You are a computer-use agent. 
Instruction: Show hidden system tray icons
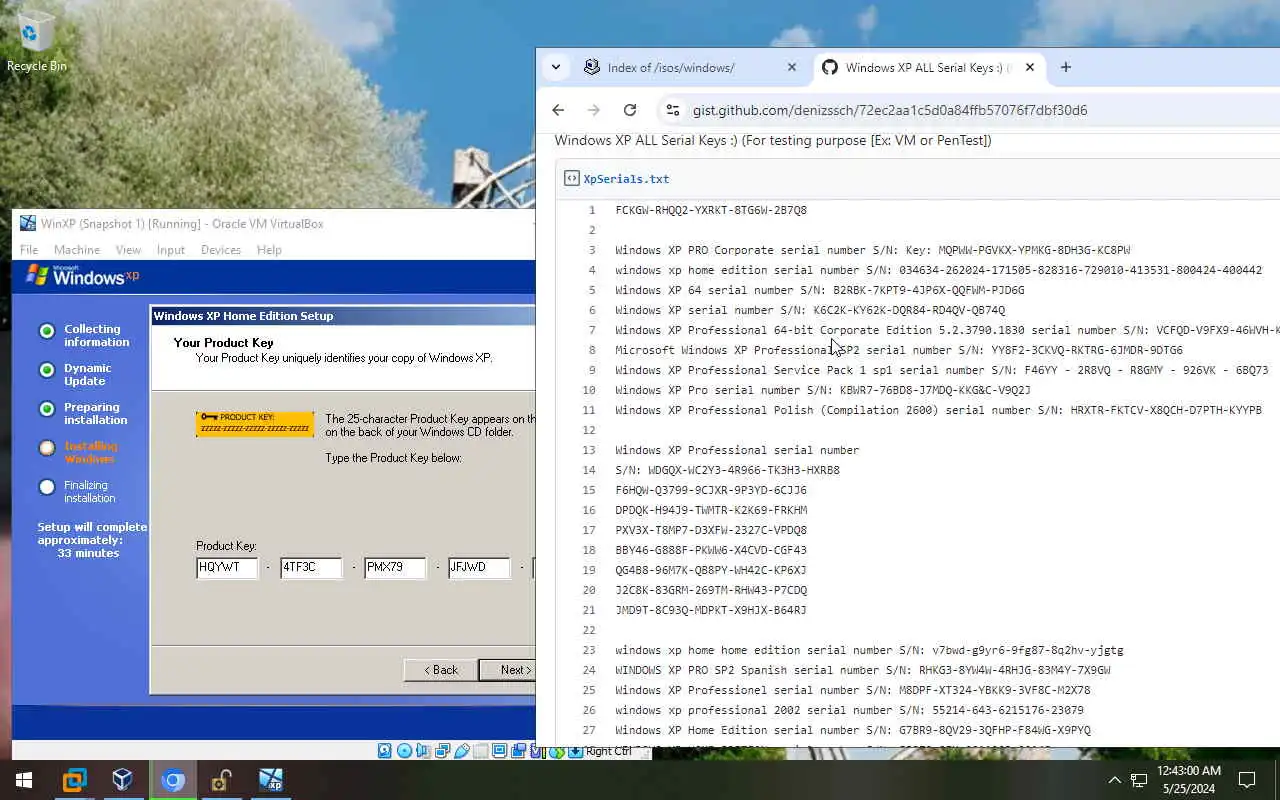click(x=1114, y=780)
